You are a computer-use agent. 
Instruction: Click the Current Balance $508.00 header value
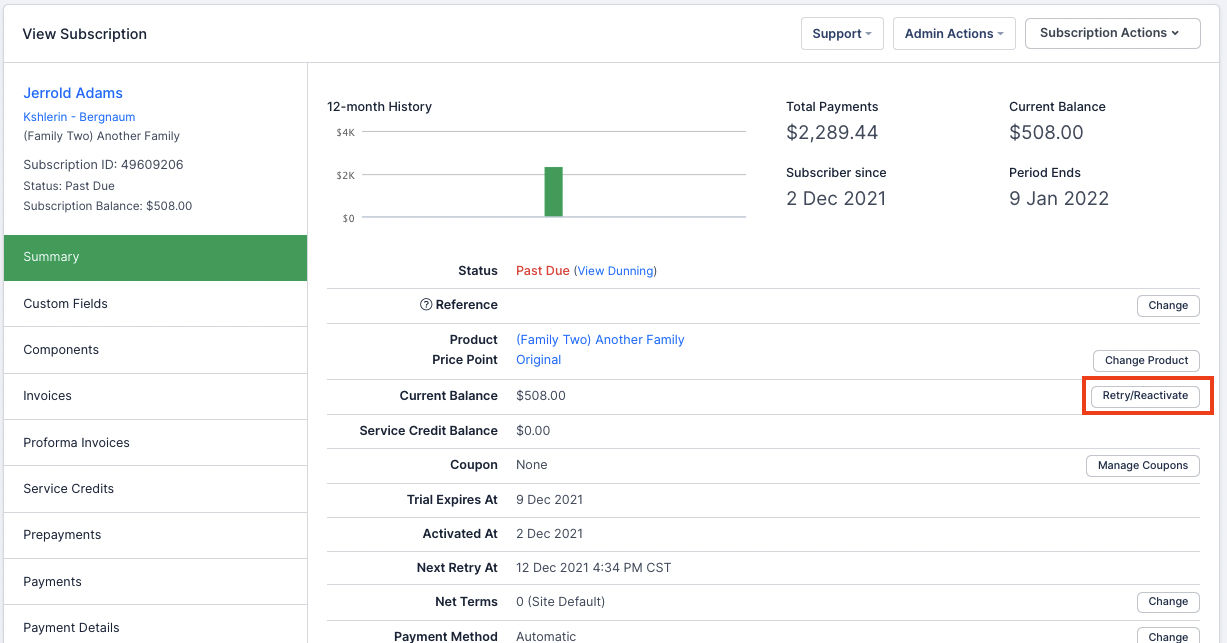(1046, 133)
